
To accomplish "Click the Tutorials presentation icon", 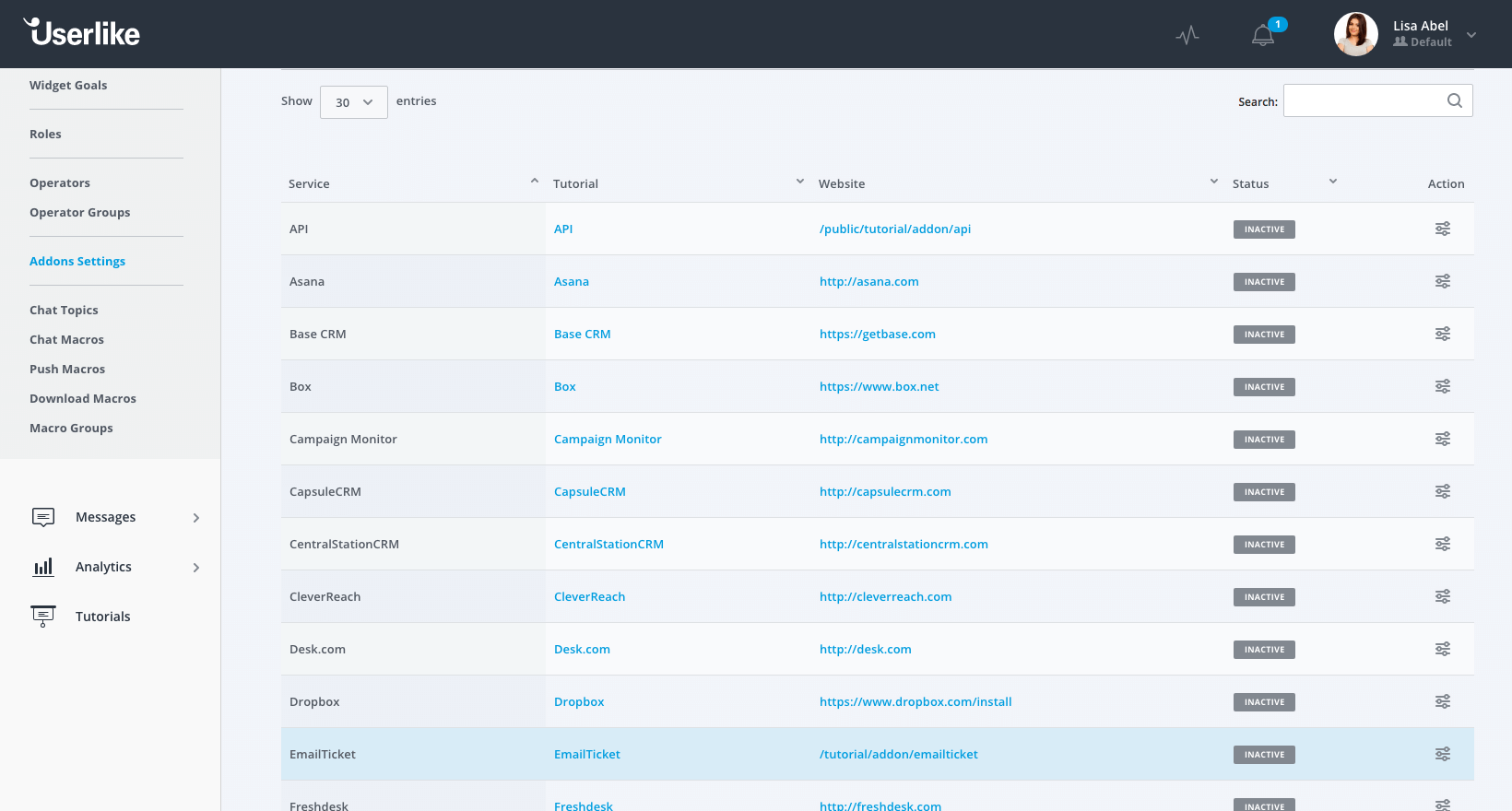I will (x=43, y=617).
